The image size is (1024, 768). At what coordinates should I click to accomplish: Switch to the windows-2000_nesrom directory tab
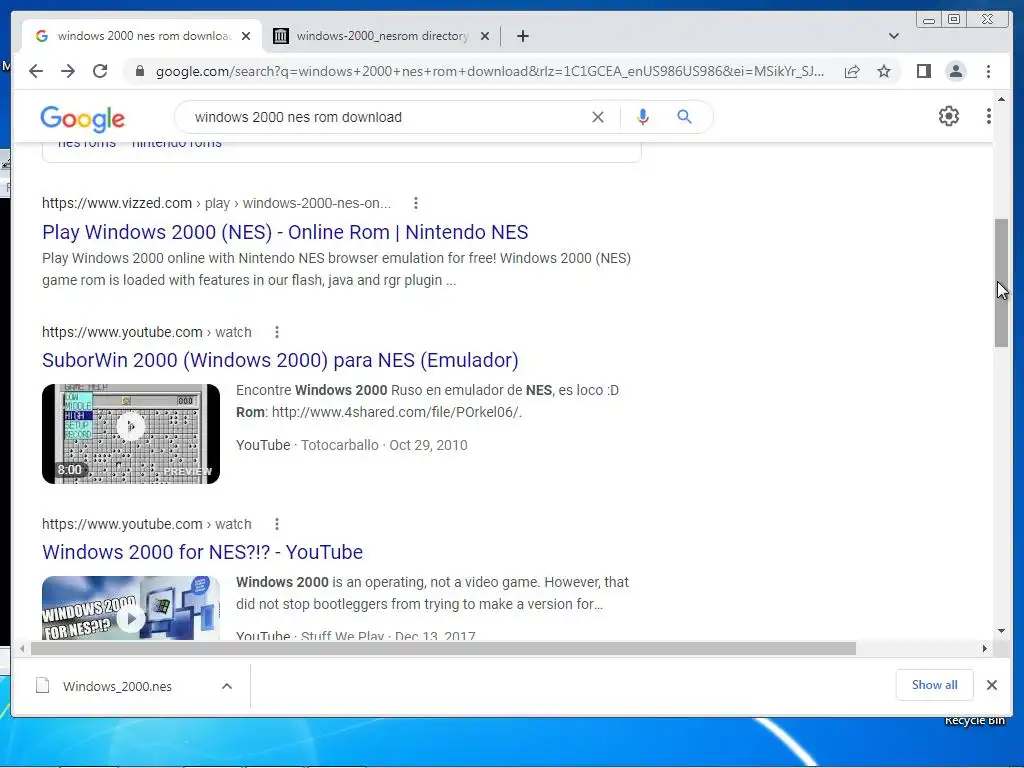click(382, 36)
